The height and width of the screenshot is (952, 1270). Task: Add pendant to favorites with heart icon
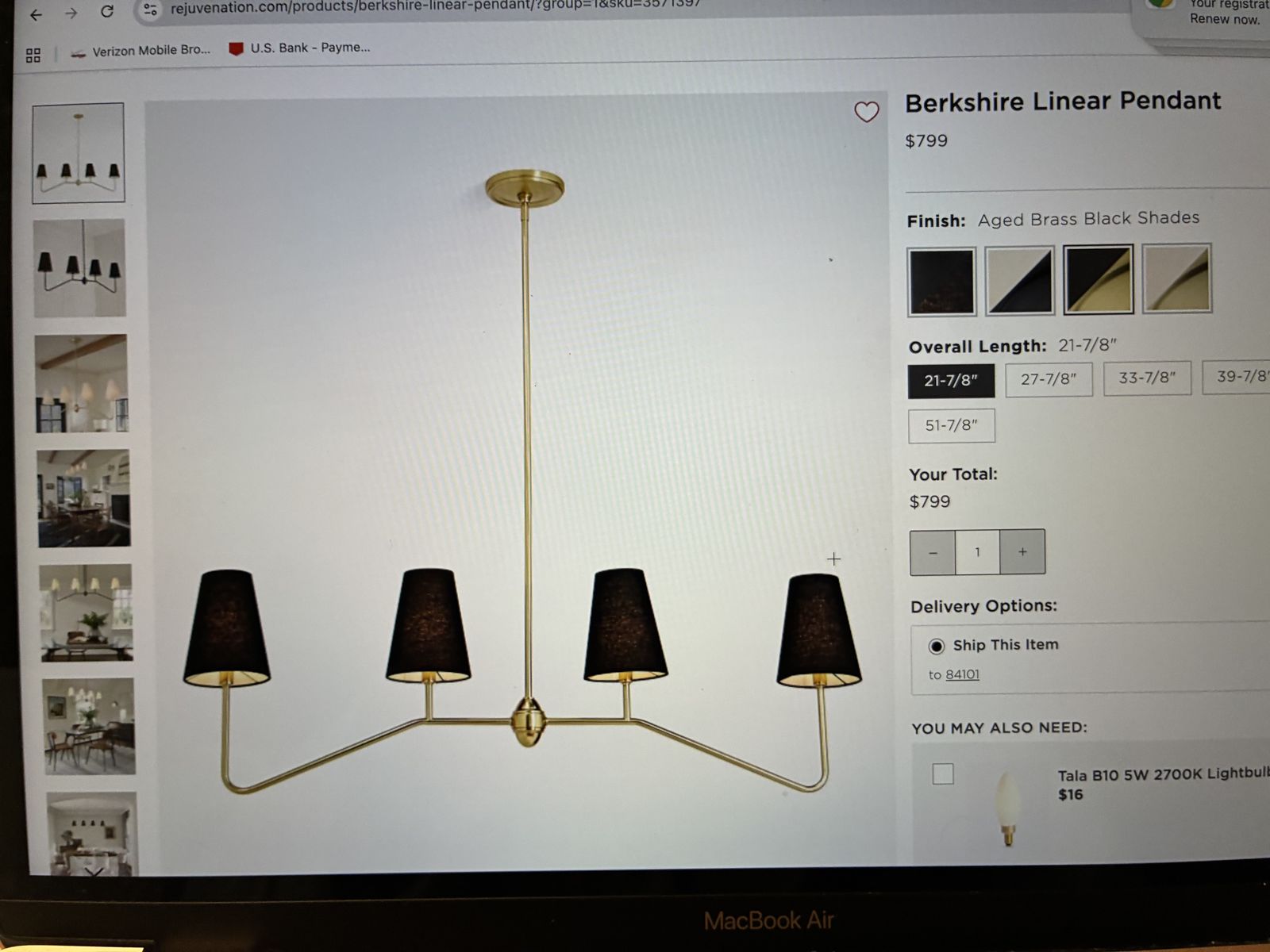(866, 112)
